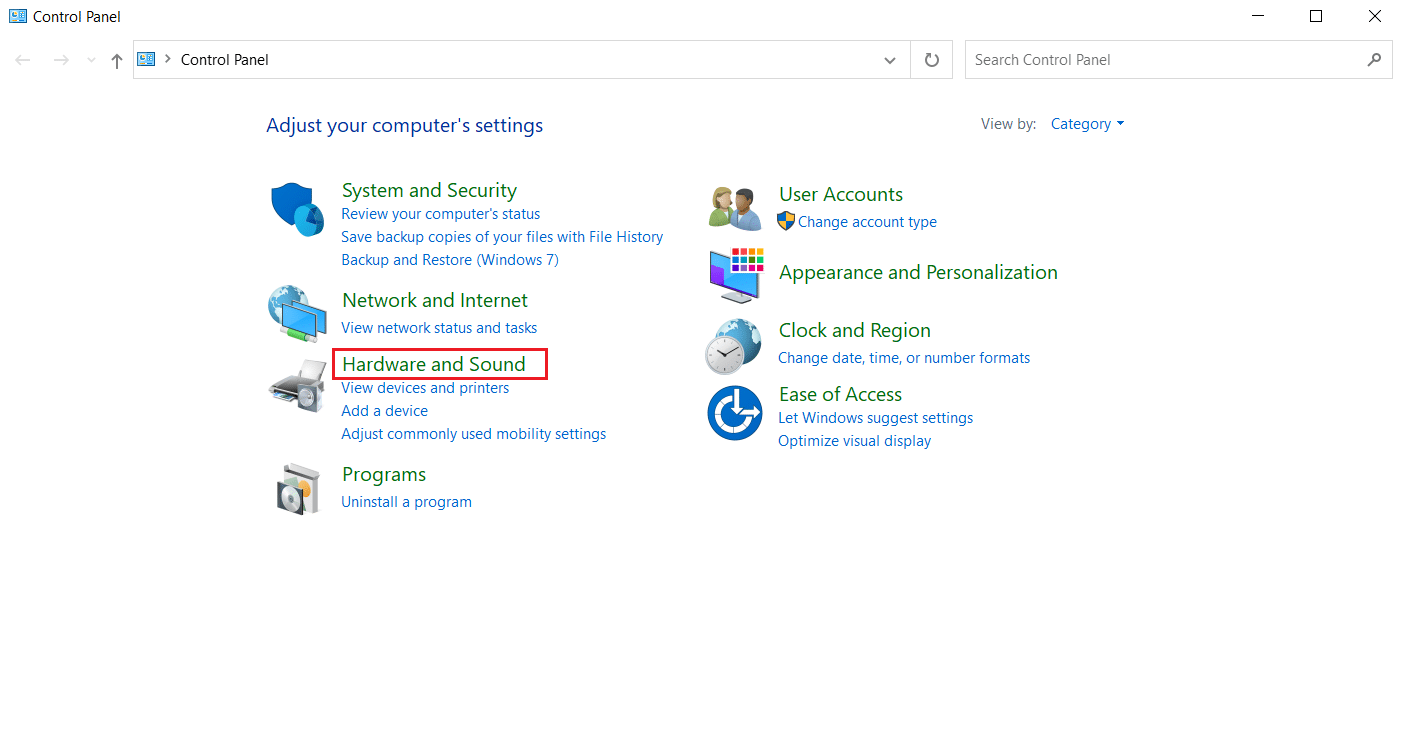This screenshot has width=1403, height=735.
Task: Open the Appearance and Personalization heading
Action: coord(918,272)
